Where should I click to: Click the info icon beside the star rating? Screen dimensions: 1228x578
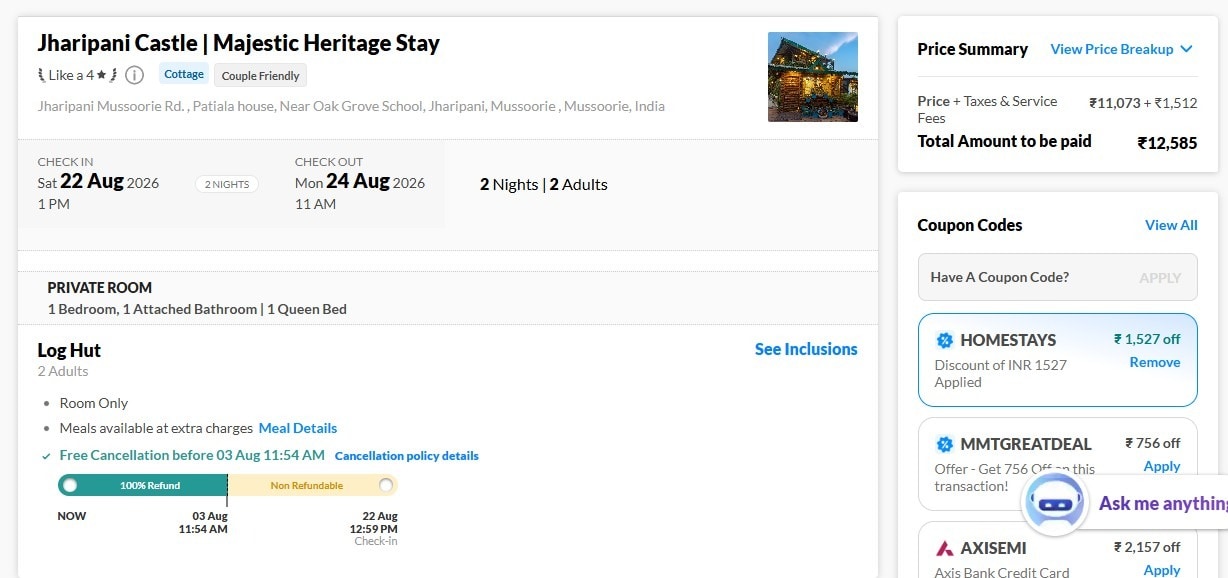point(135,75)
